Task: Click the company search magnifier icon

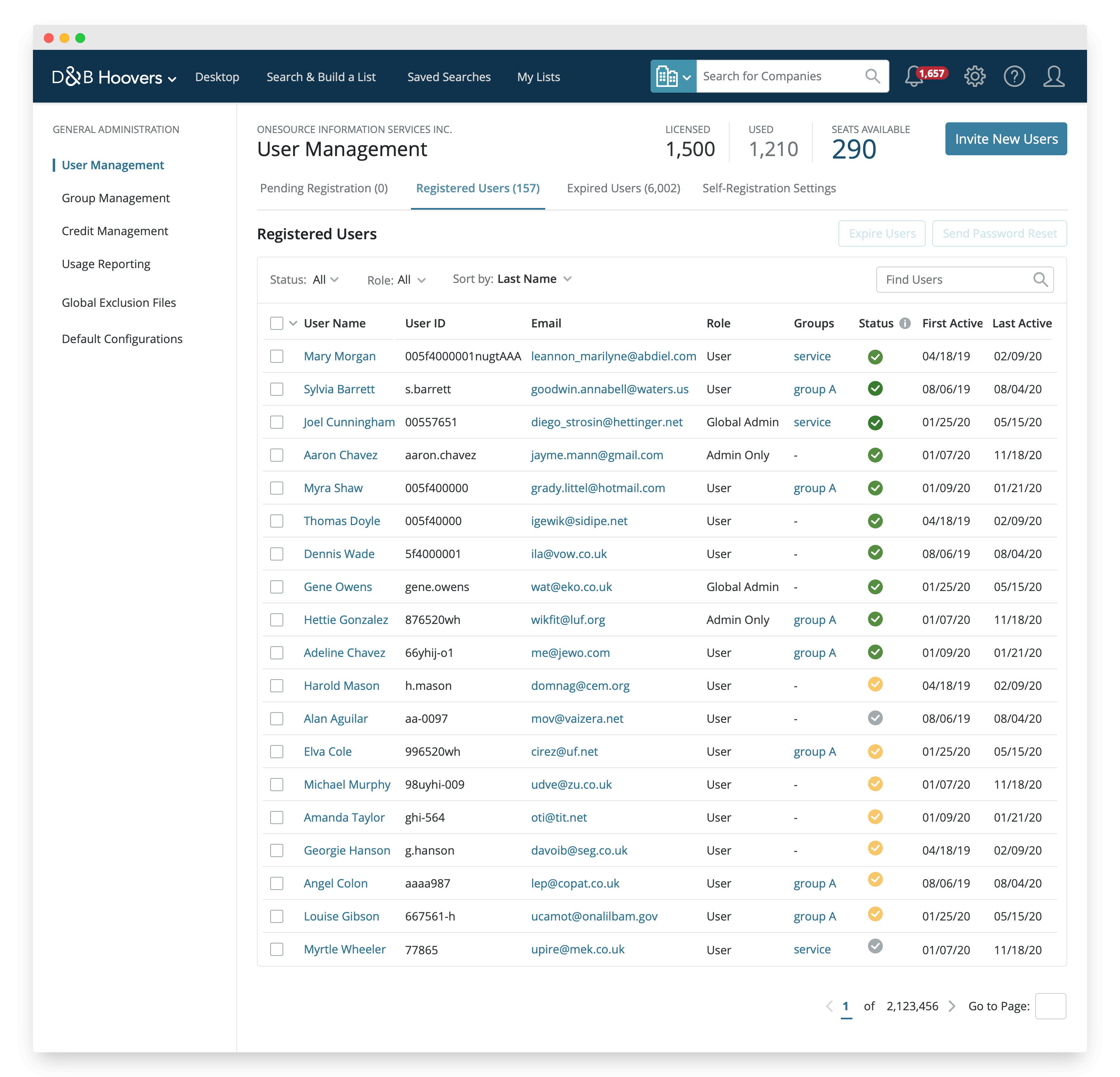Action: [872, 76]
